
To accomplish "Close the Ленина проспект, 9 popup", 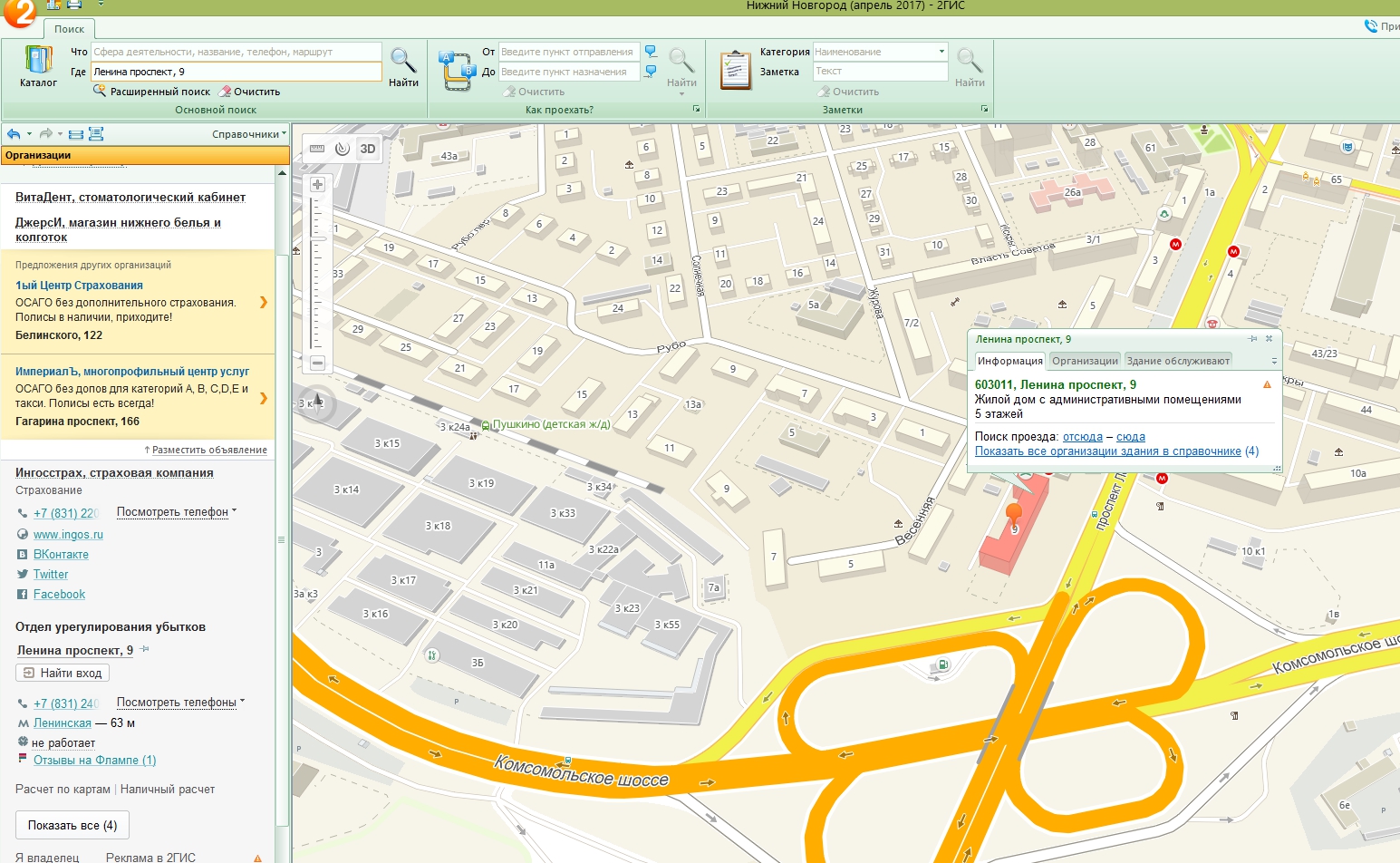I will coord(1269,339).
